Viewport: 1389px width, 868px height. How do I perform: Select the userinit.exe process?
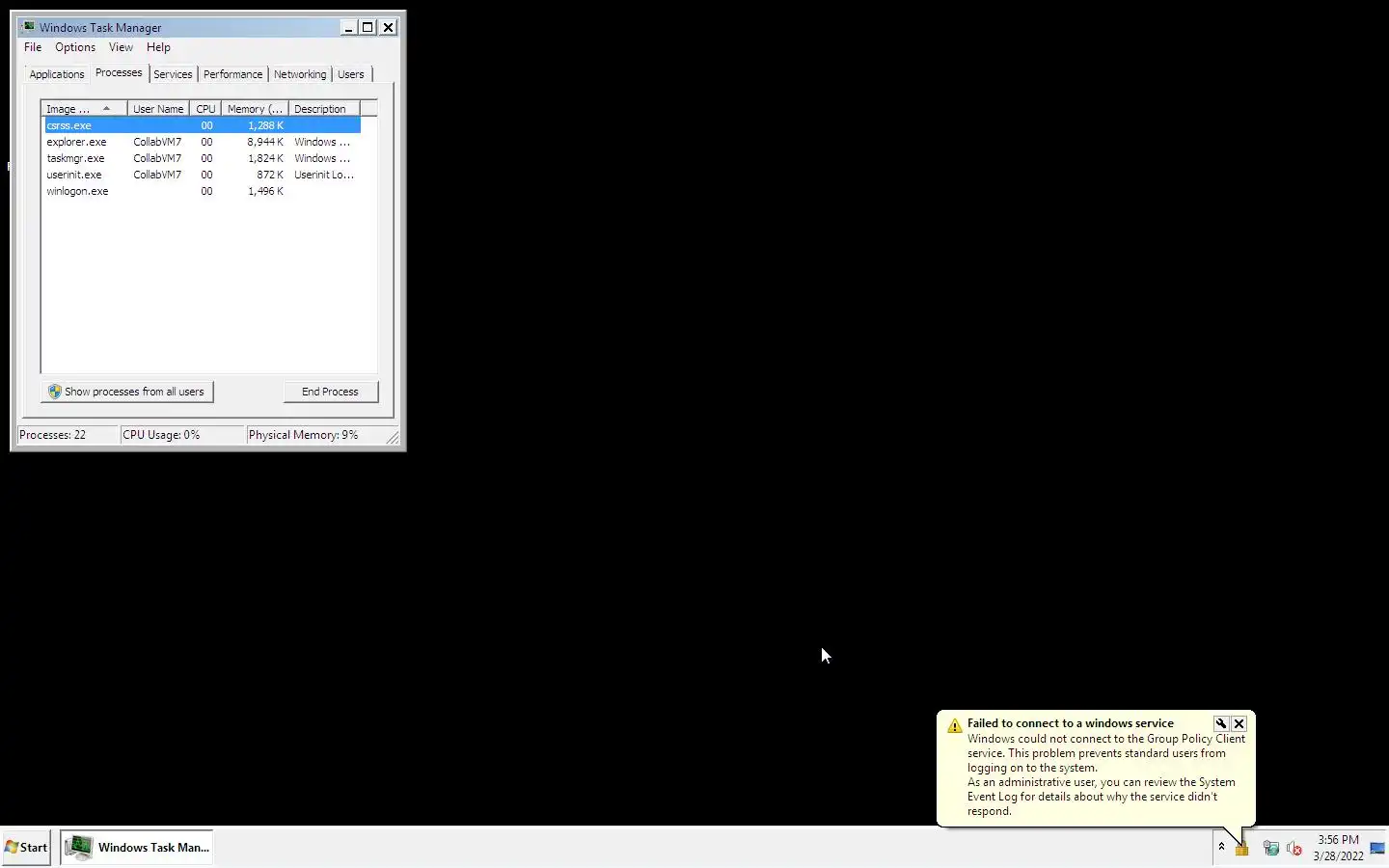pos(202,175)
